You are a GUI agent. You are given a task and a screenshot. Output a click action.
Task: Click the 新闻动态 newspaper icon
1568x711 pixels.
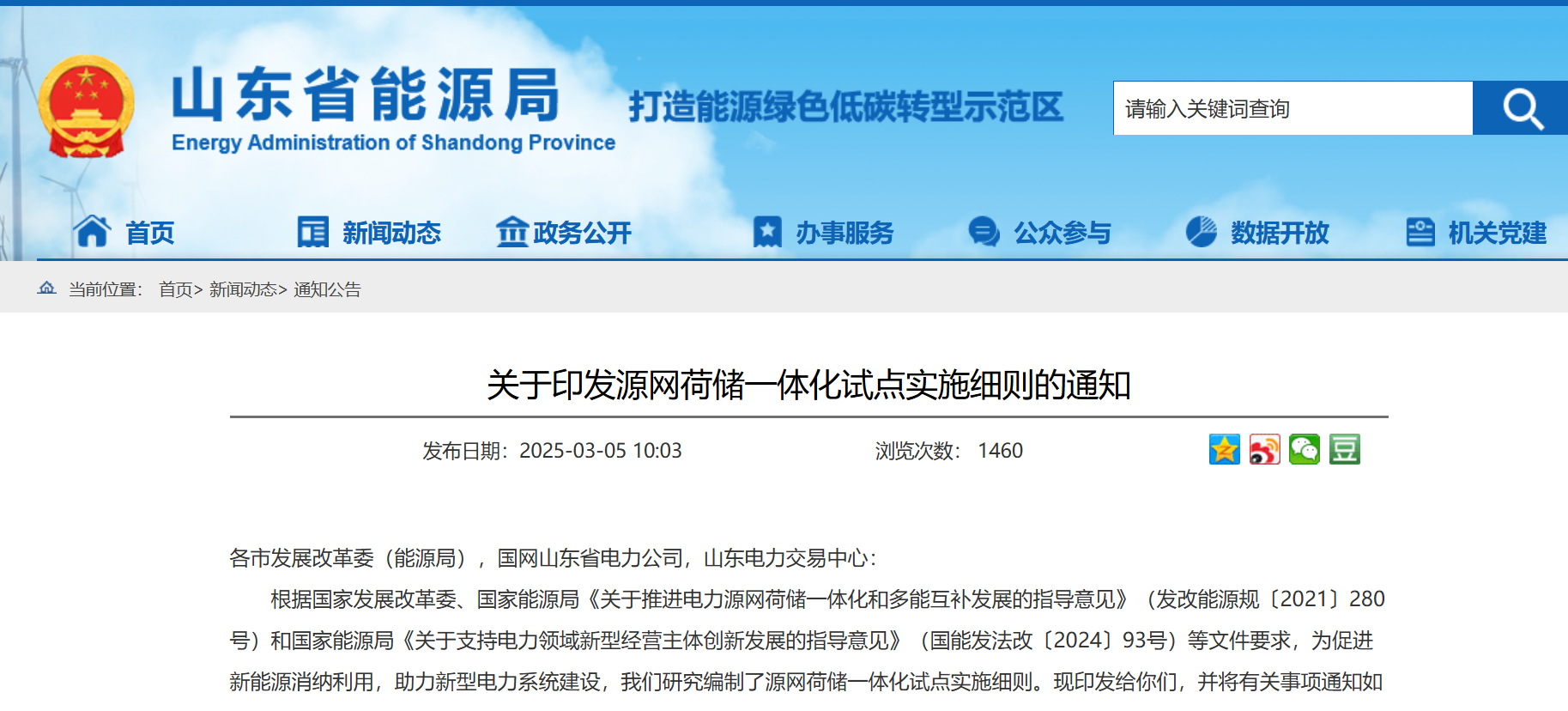(312, 232)
